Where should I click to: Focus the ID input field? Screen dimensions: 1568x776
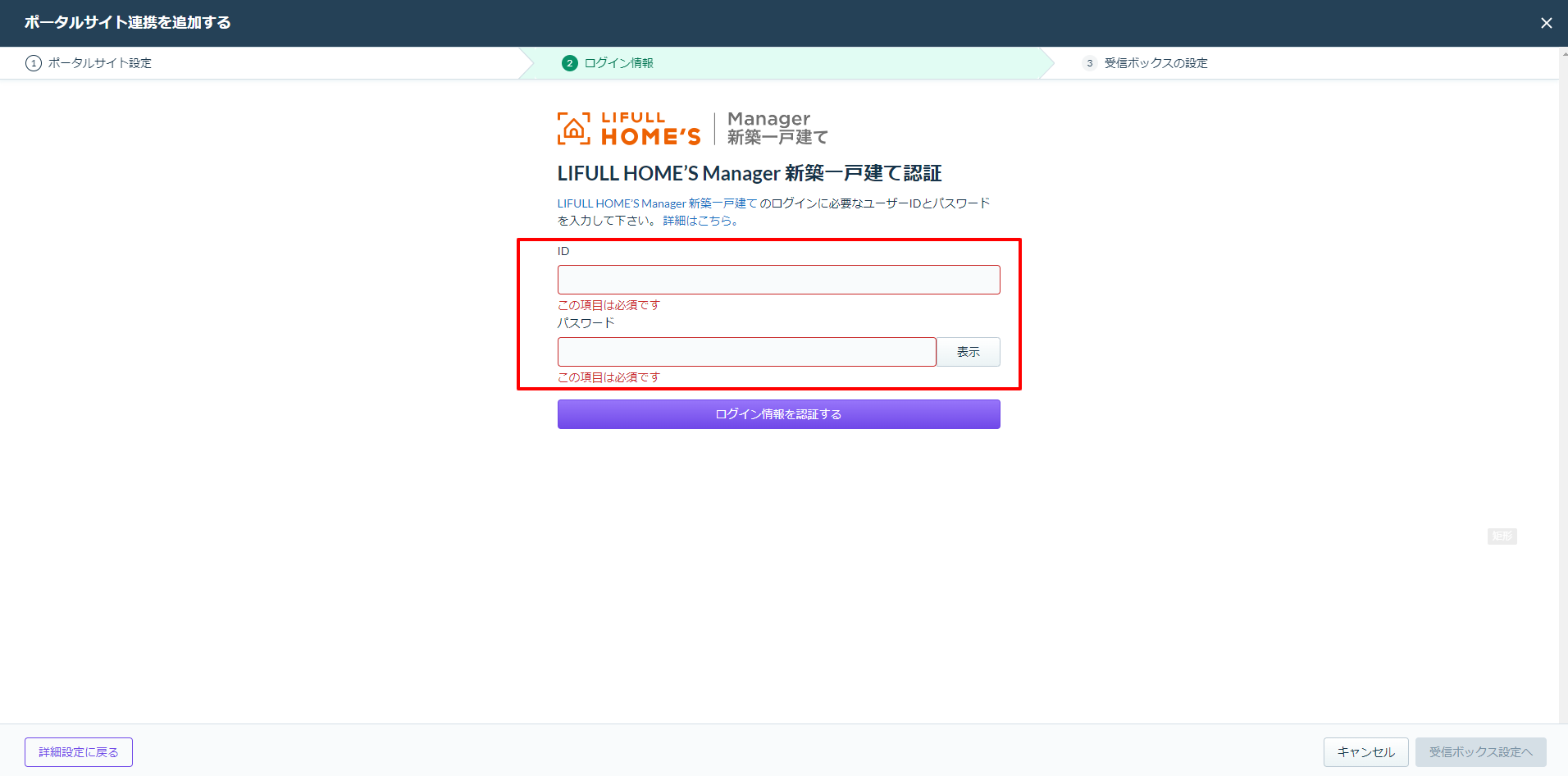tap(778, 280)
